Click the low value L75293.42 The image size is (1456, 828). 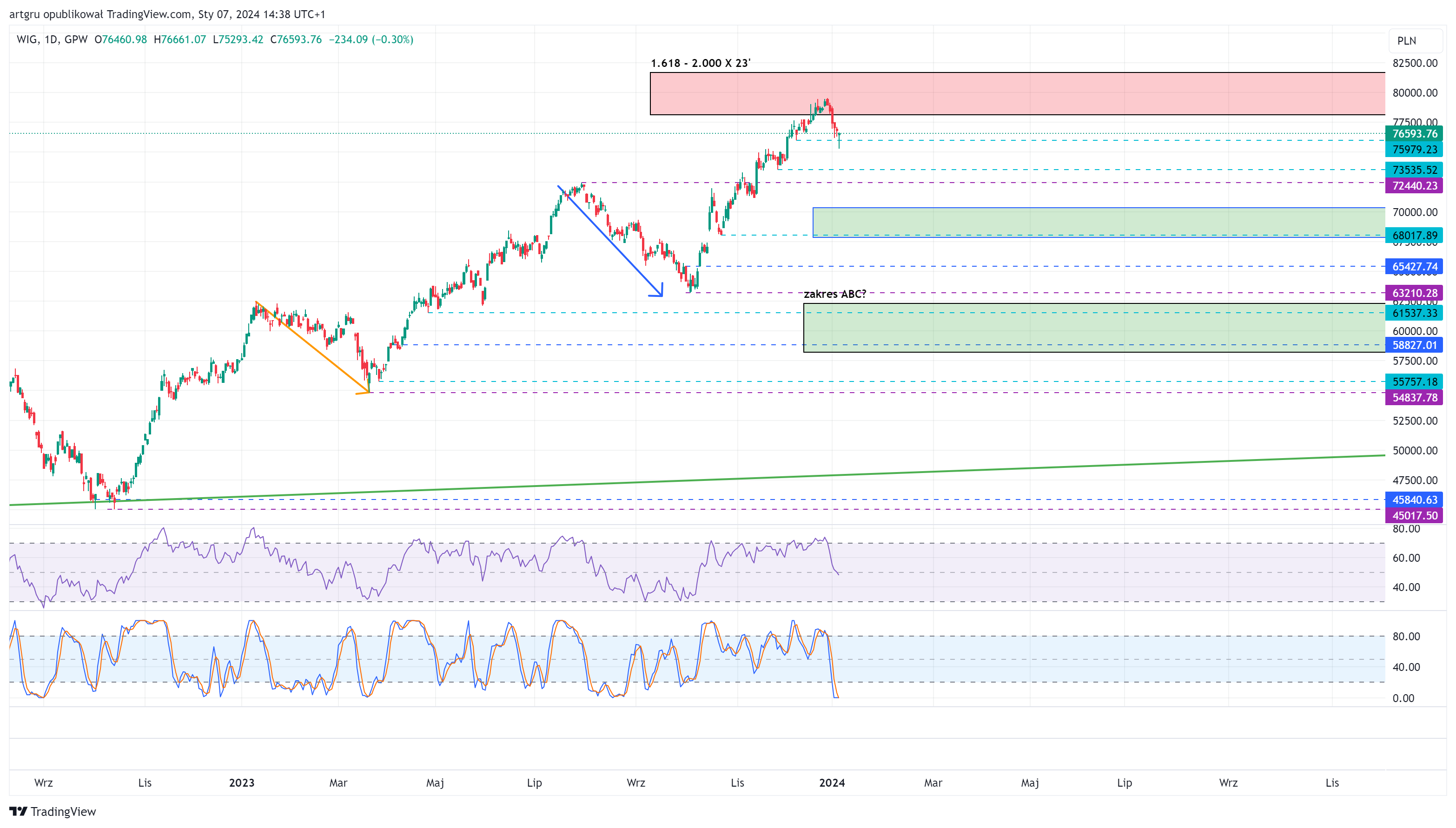pos(238,39)
